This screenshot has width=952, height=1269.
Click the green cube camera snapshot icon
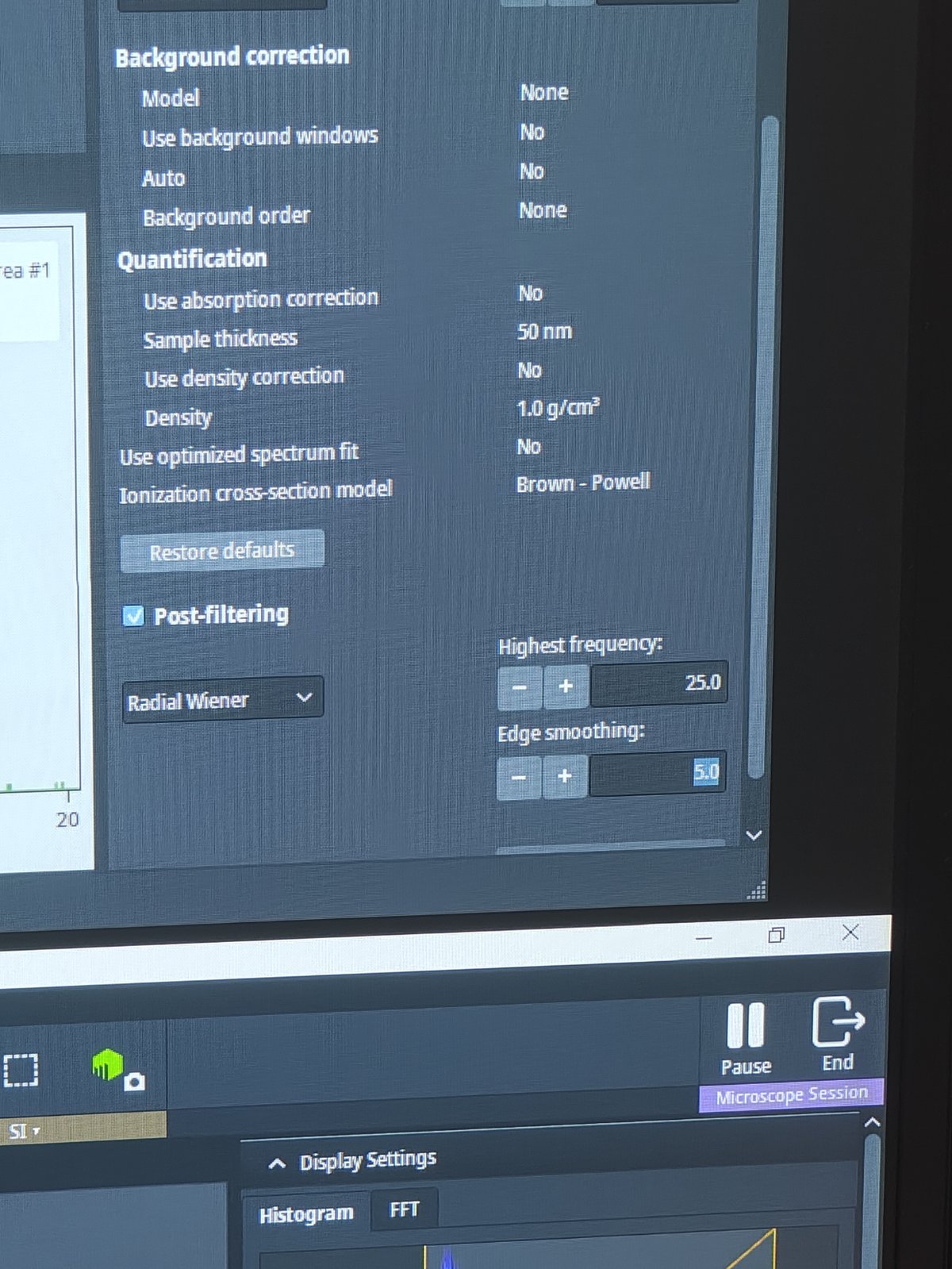tap(115, 1068)
